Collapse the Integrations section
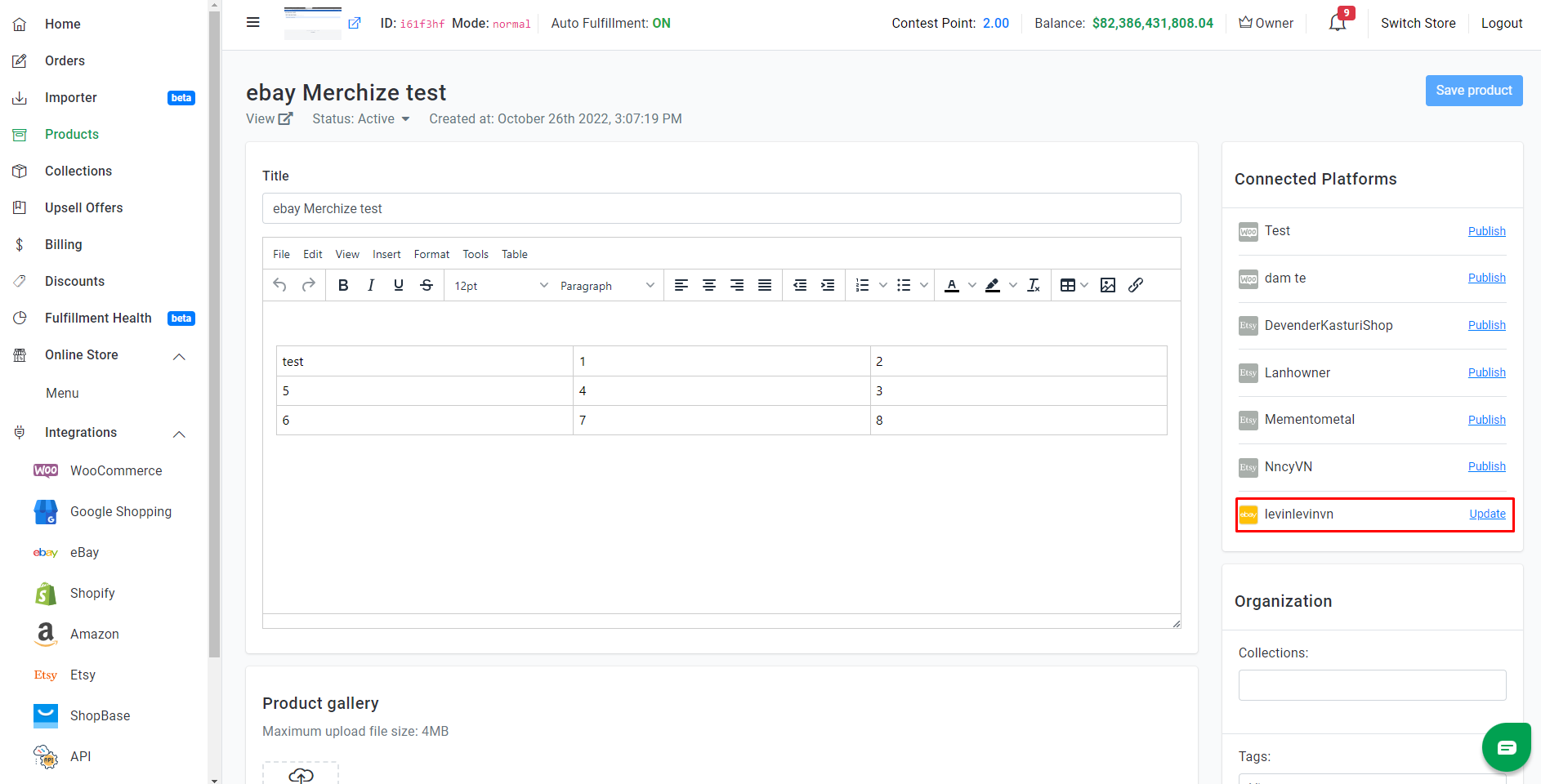The height and width of the screenshot is (784, 1541). point(180,434)
